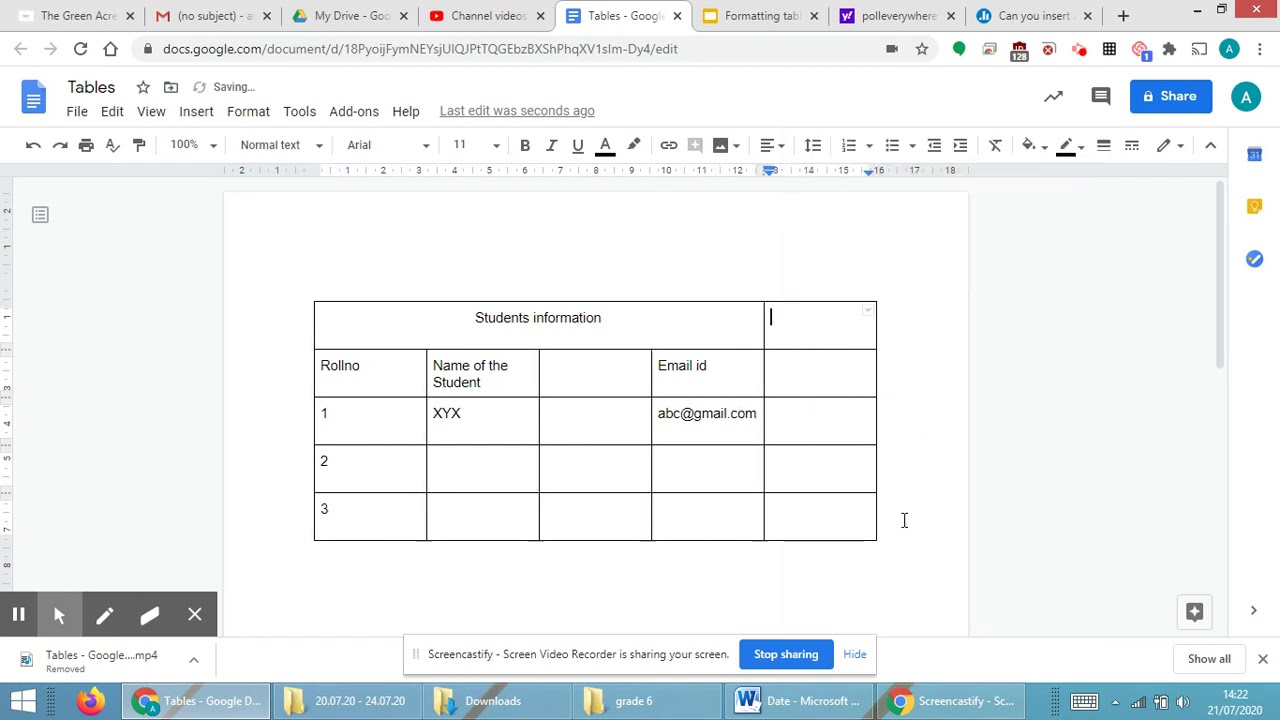Clear formatting from the text

pos(995,146)
